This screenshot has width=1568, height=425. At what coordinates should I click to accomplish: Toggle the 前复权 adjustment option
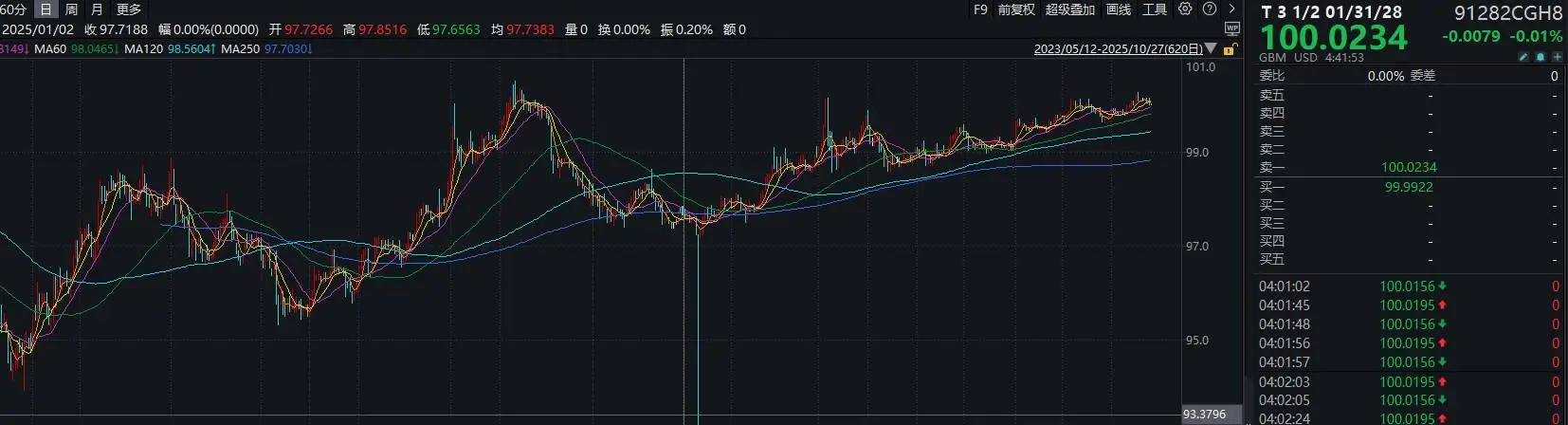1016,9
